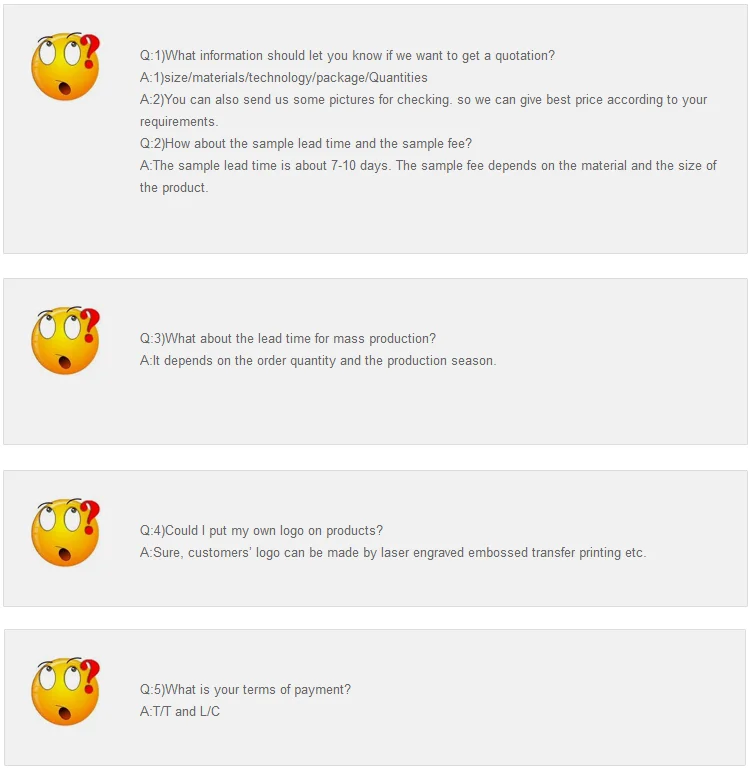This screenshot has height=772, width=752.
Task: Click question 2 about sample lead time and fee
Action: coord(305,144)
